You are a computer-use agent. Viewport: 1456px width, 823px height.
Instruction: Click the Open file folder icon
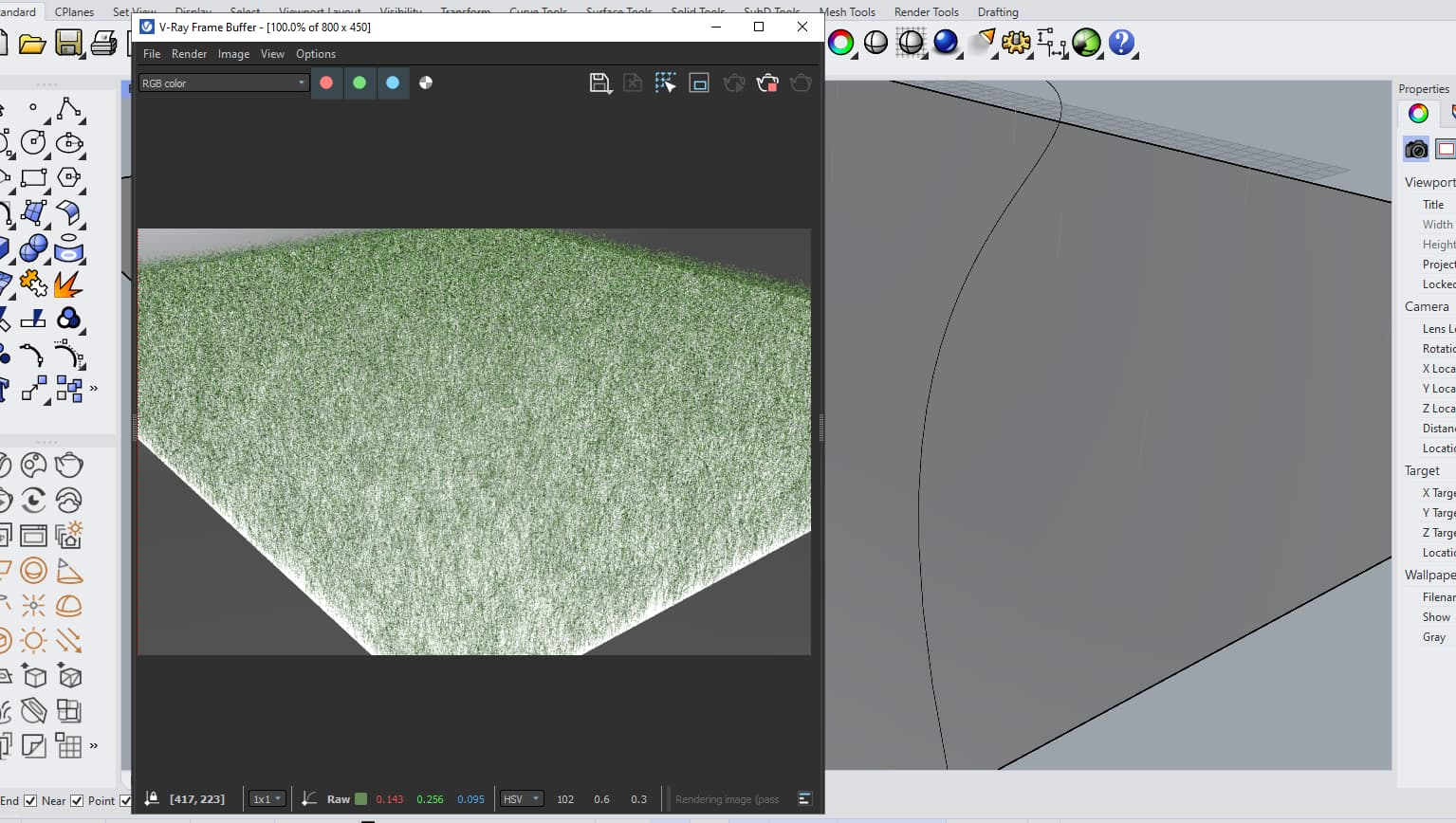(x=32, y=44)
